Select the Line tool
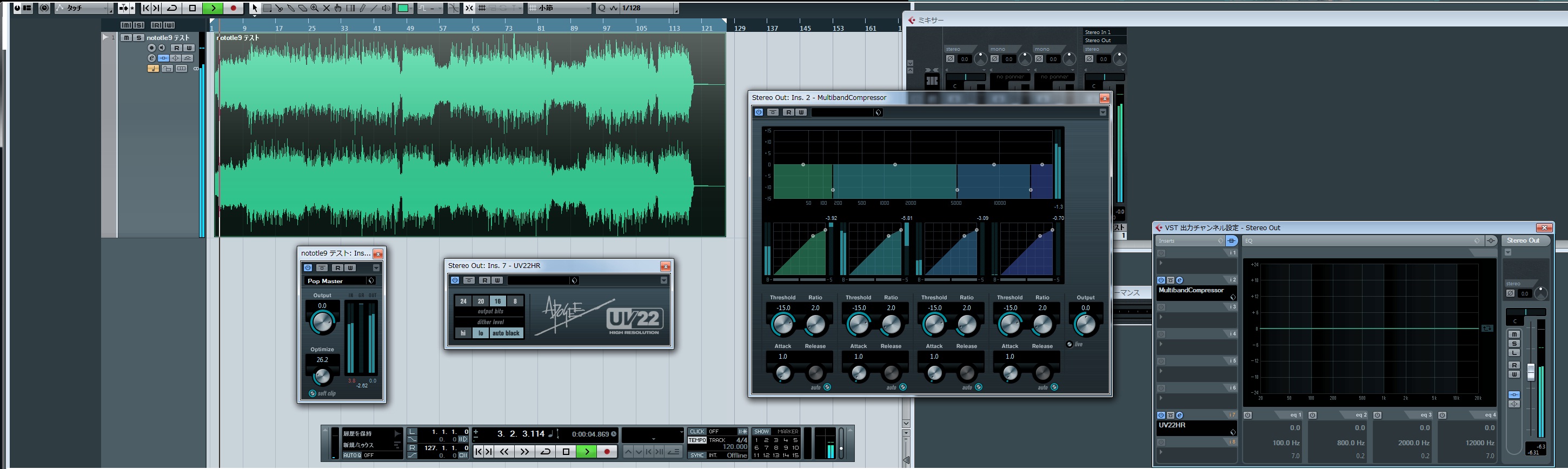 point(374,8)
